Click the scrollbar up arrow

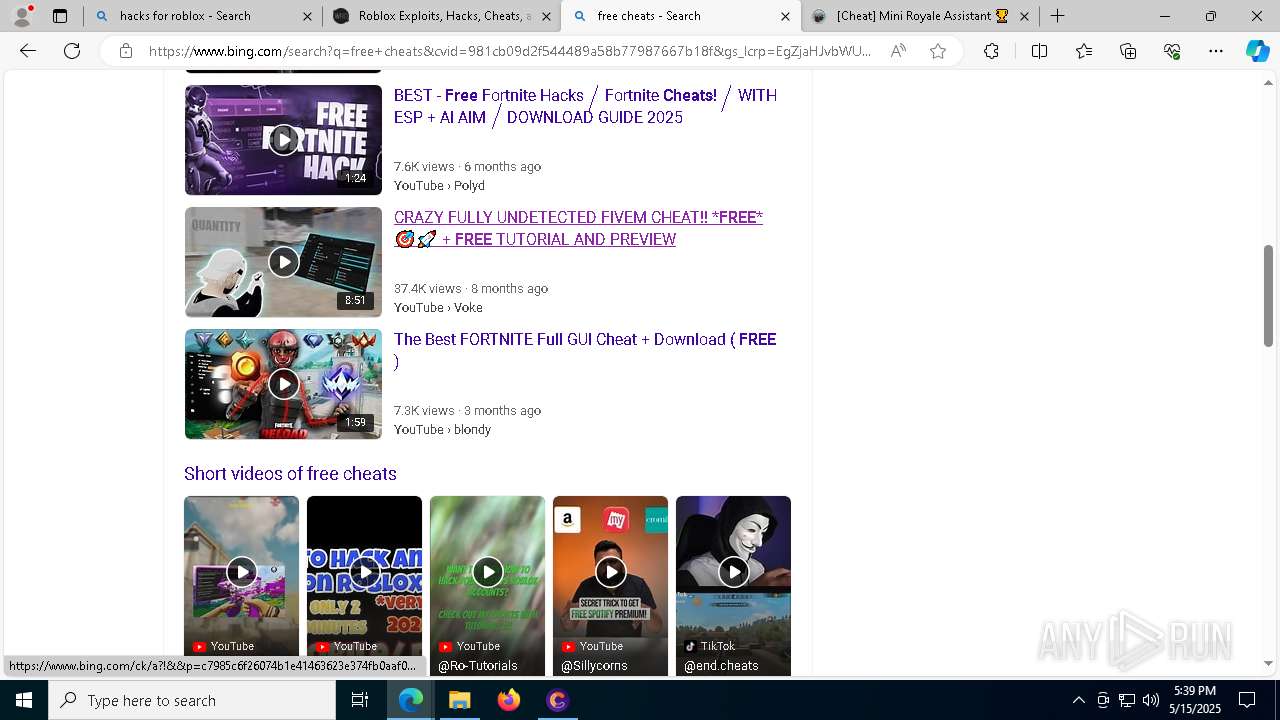click(1269, 83)
